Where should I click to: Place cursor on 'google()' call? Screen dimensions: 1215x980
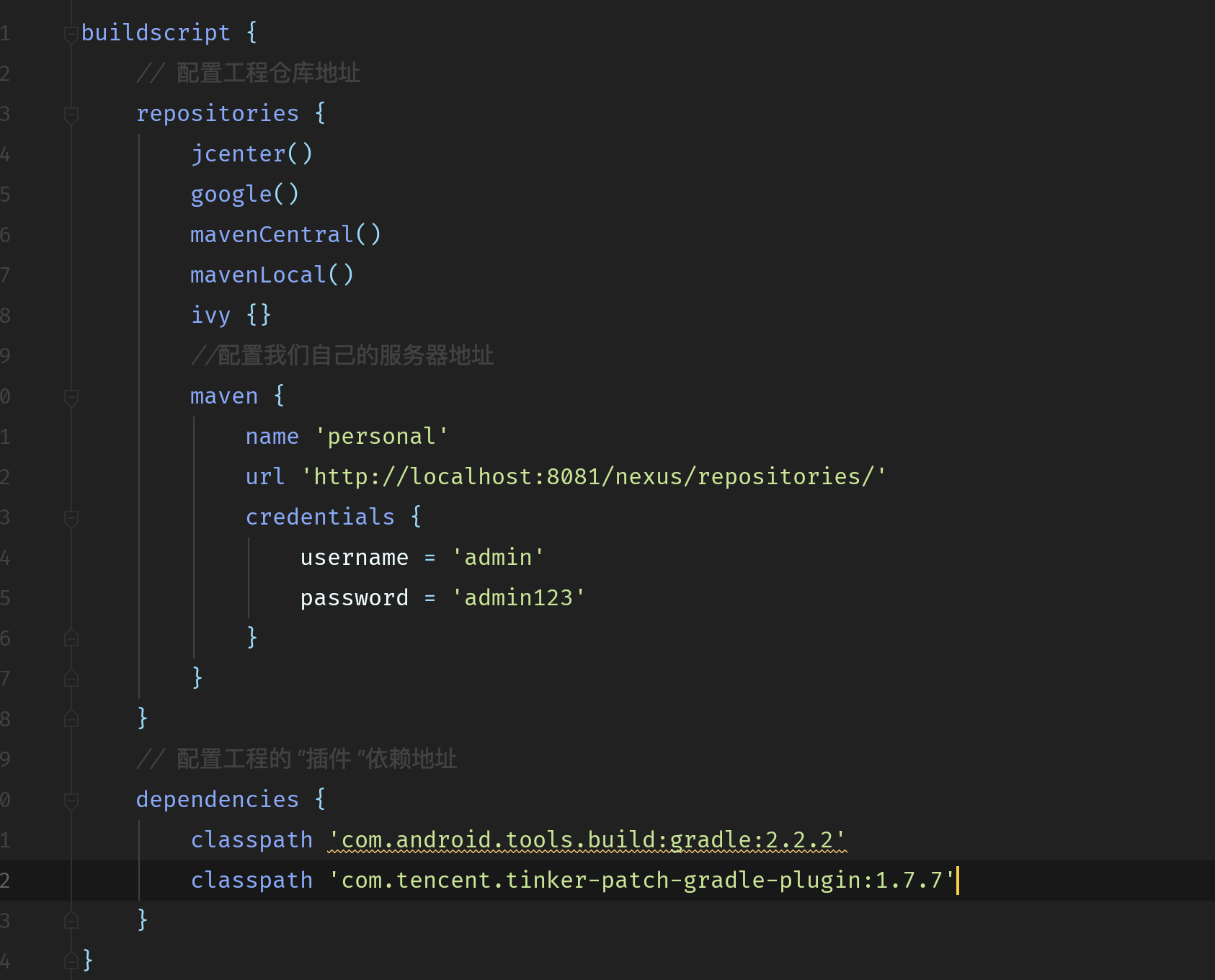pos(244,194)
